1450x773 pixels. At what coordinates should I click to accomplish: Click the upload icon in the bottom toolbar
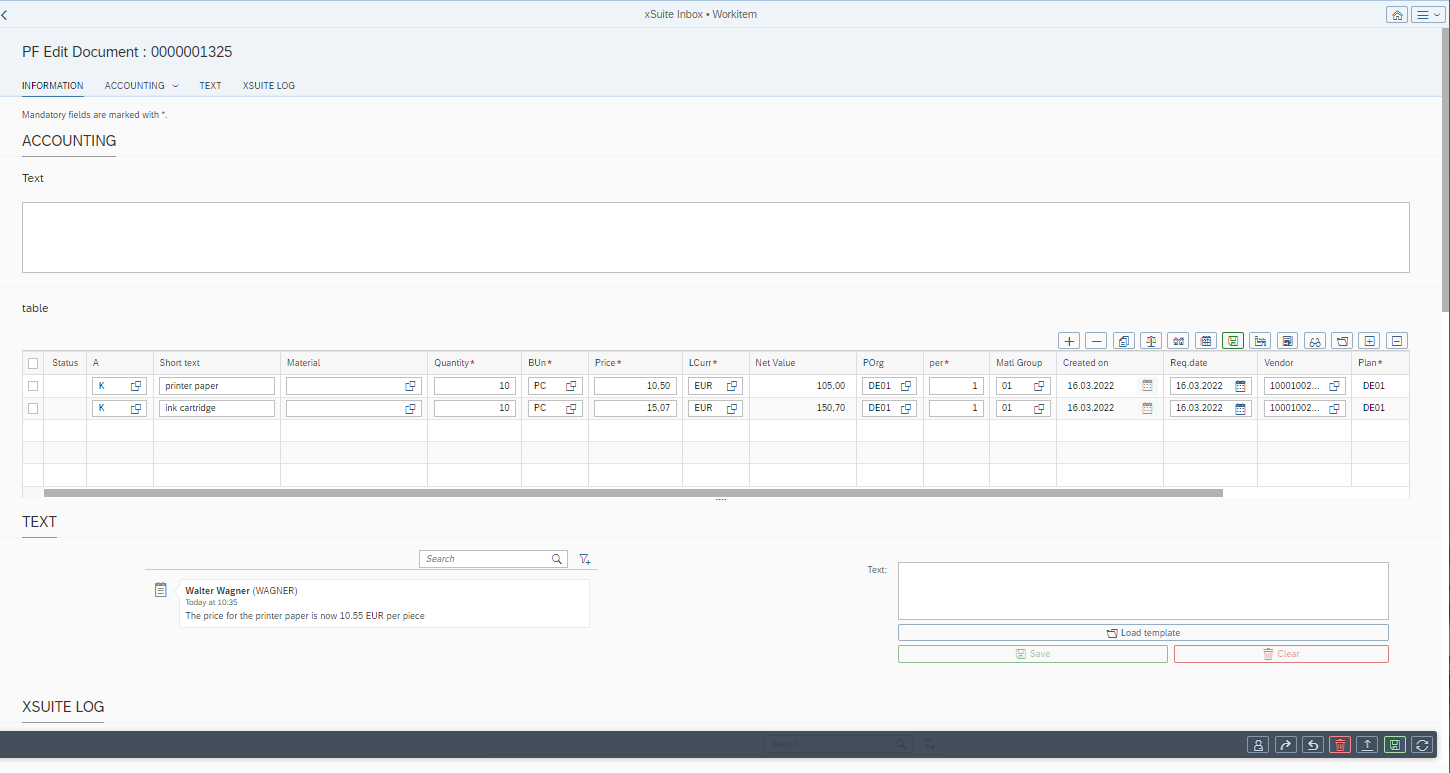point(1367,744)
